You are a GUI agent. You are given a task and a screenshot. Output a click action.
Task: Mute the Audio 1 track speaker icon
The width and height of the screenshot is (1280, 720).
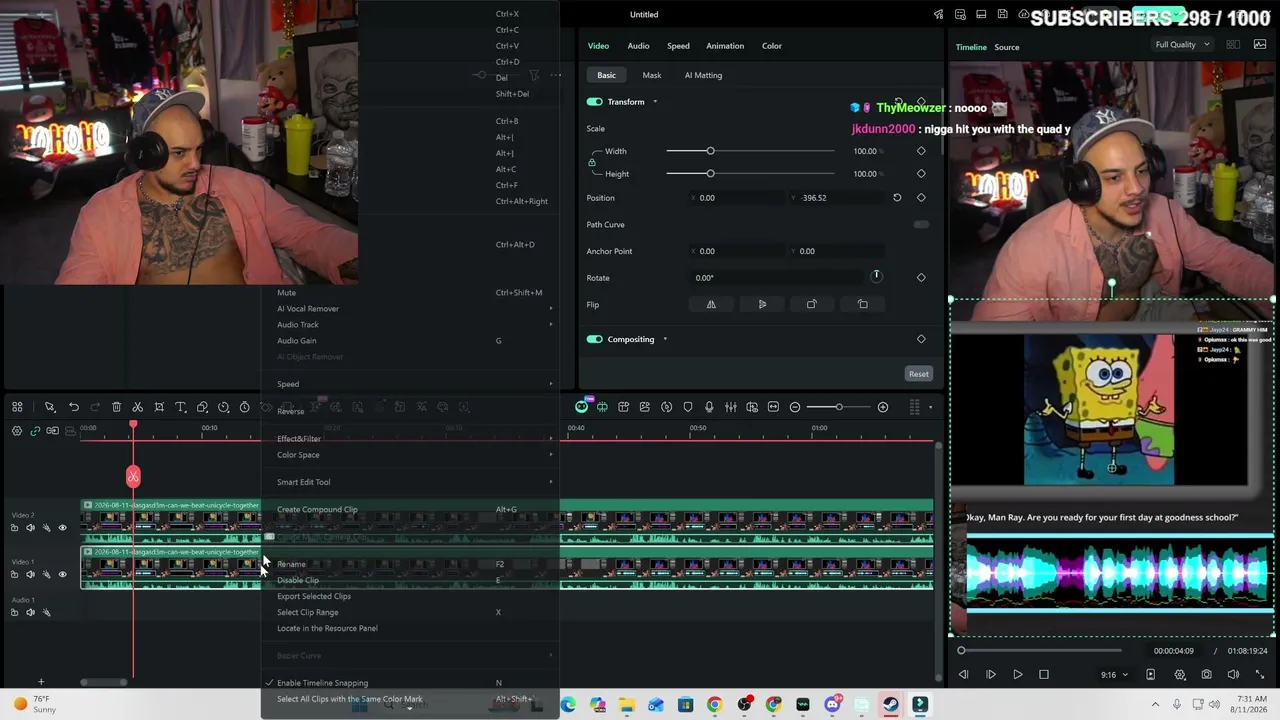click(x=30, y=612)
